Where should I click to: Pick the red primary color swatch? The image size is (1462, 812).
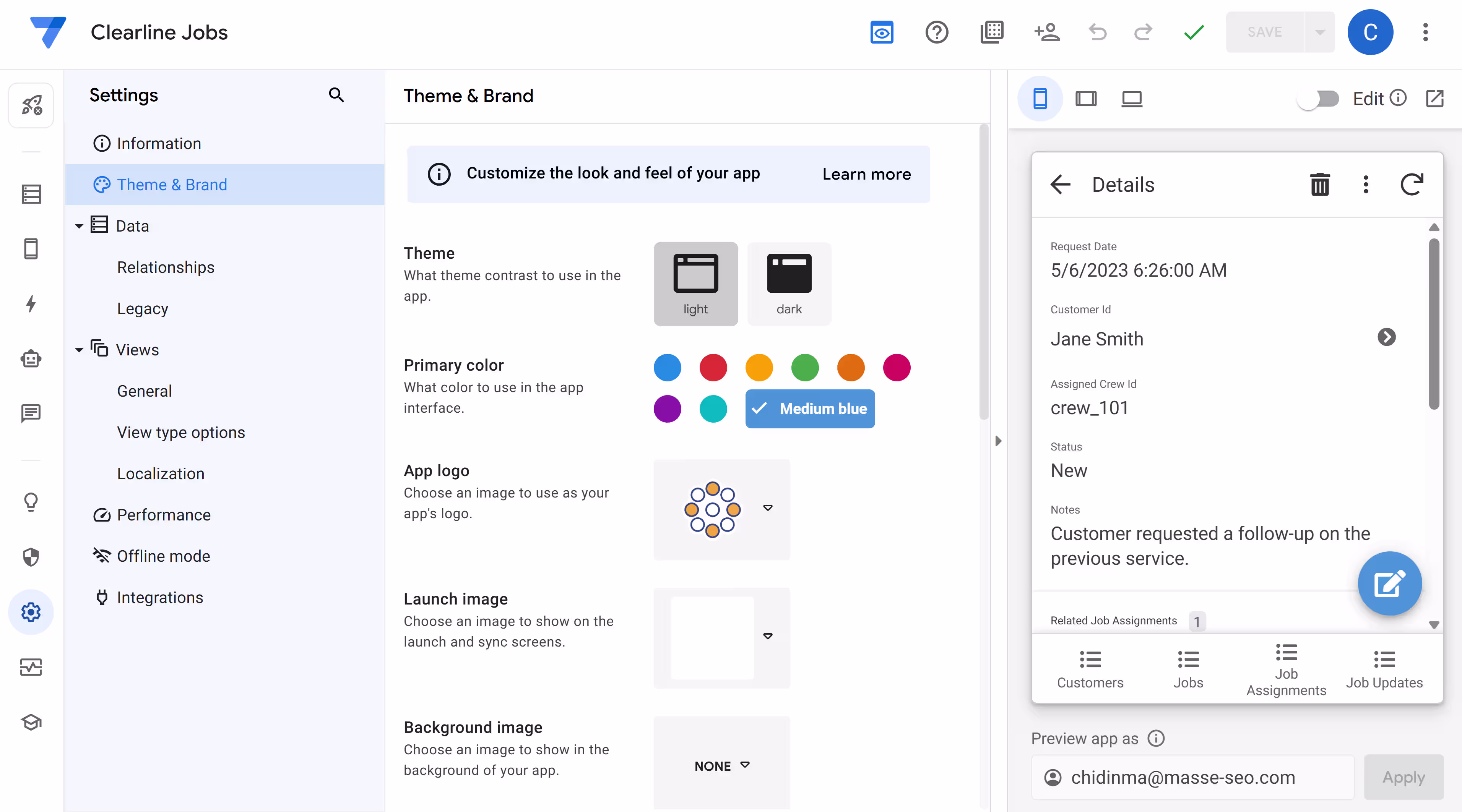[x=713, y=368]
